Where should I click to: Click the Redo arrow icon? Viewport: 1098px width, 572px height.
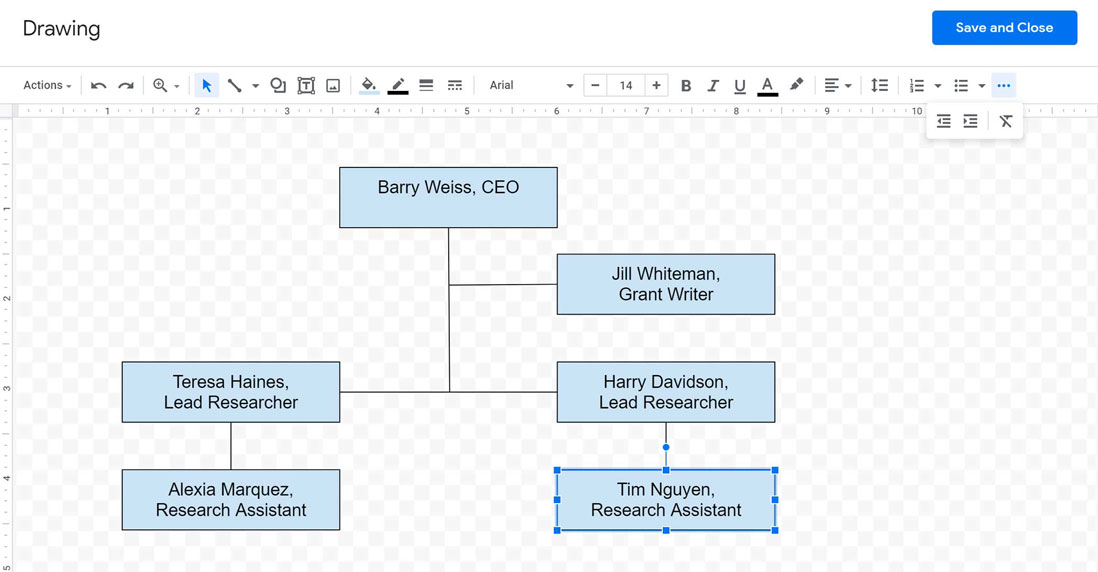tap(125, 86)
